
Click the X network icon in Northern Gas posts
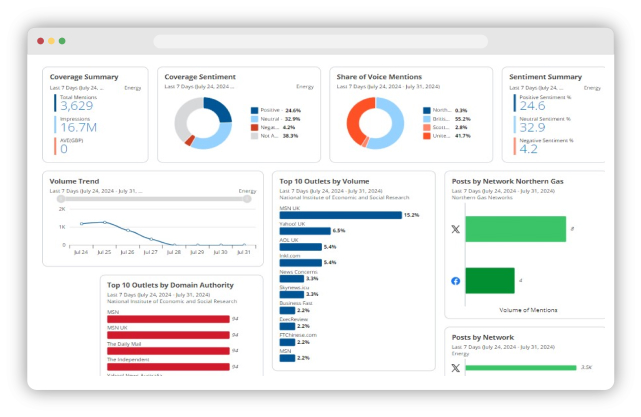tap(456, 229)
